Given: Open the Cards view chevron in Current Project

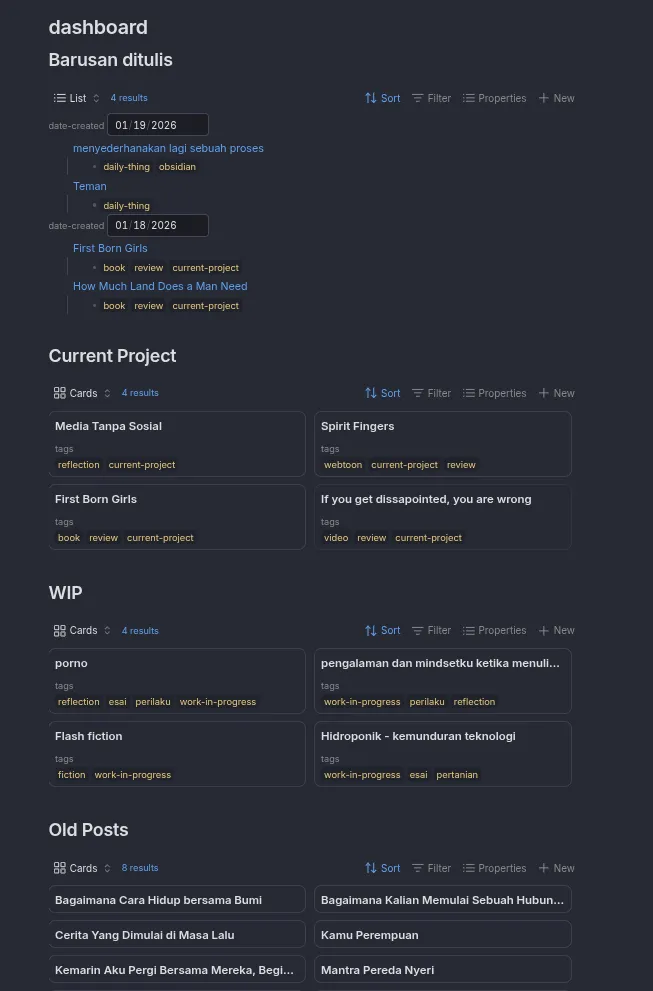Looking at the screenshot, I should pos(105,393).
